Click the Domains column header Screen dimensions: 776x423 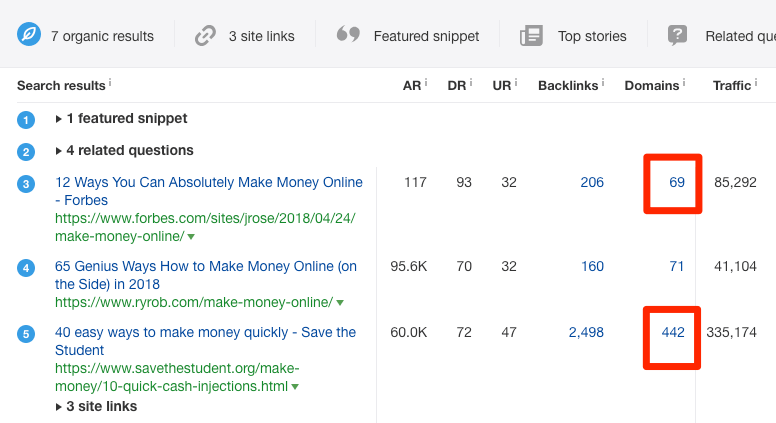tap(652, 86)
